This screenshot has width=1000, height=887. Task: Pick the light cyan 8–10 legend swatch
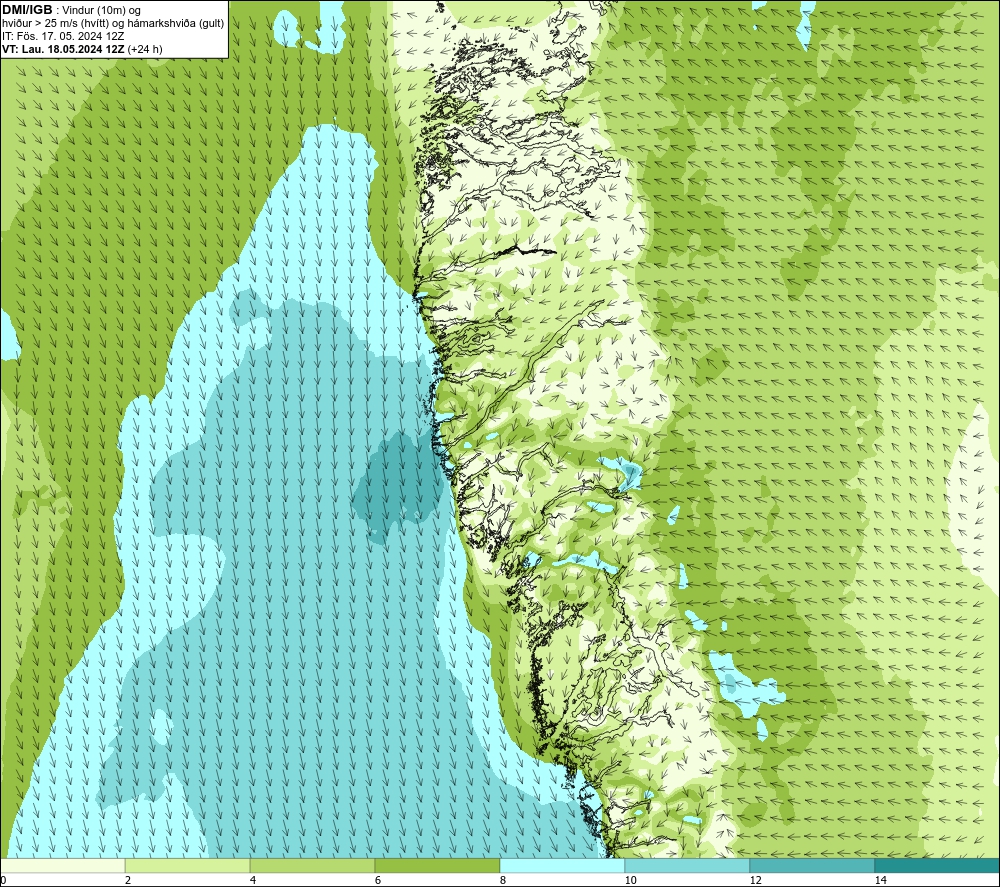[x=562, y=866]
